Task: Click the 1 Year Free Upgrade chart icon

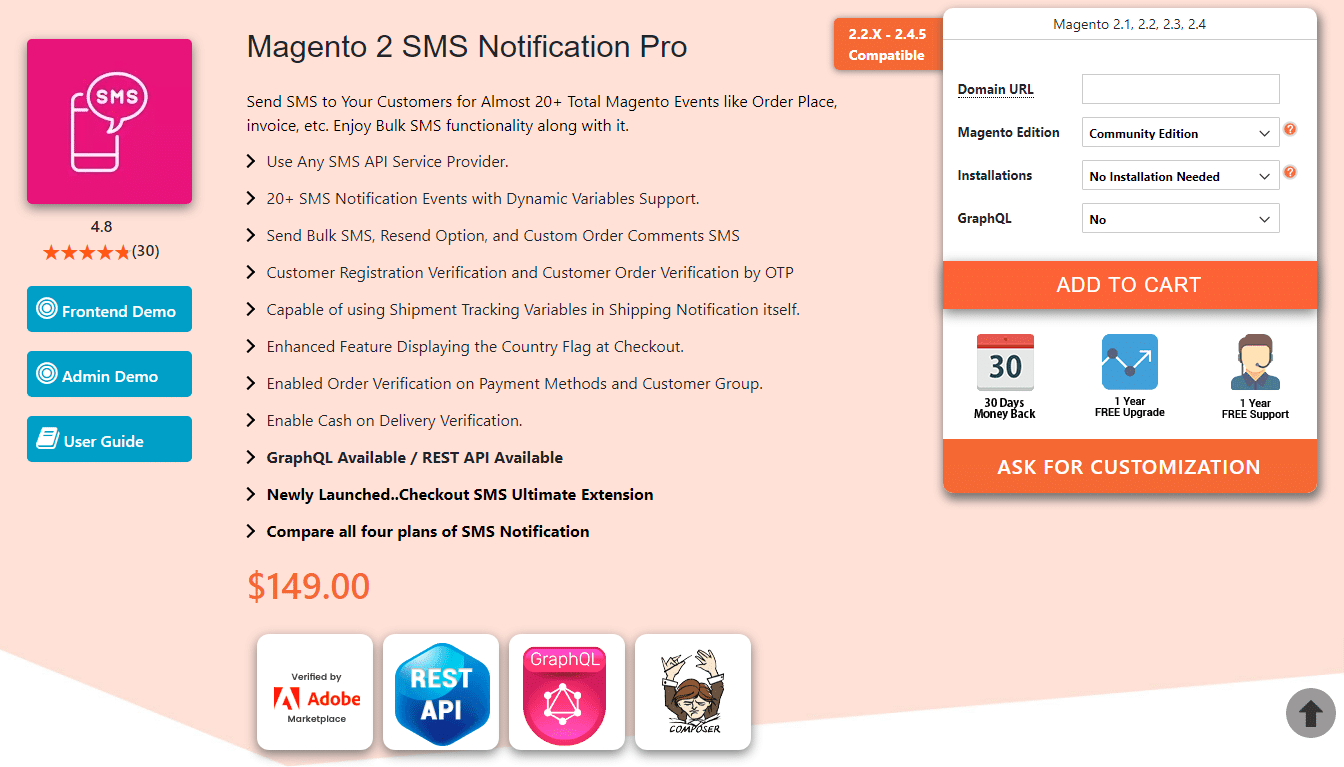Action: click(1129, 362)
